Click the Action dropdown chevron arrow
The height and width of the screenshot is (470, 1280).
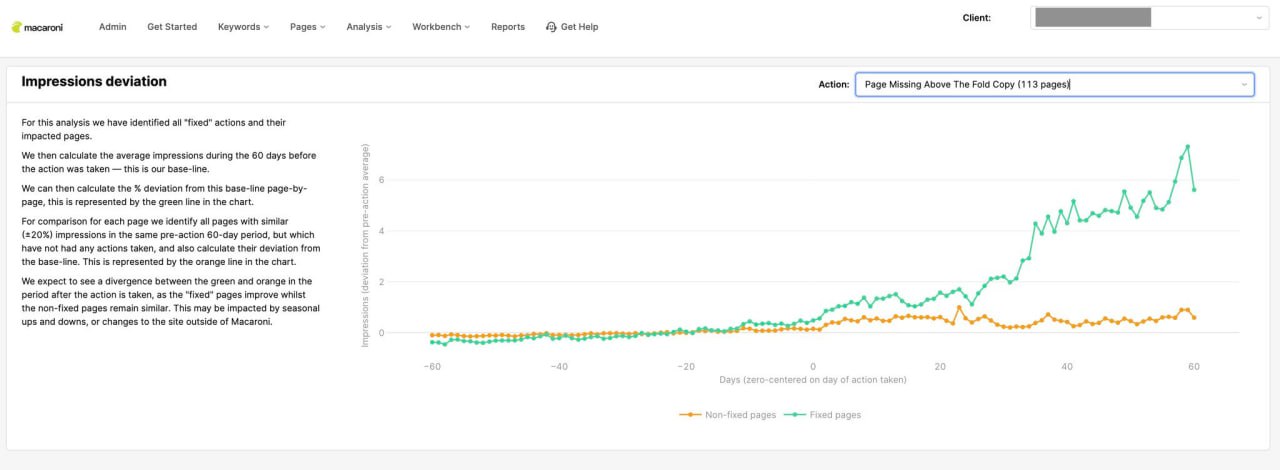[x=1244, y=85]
